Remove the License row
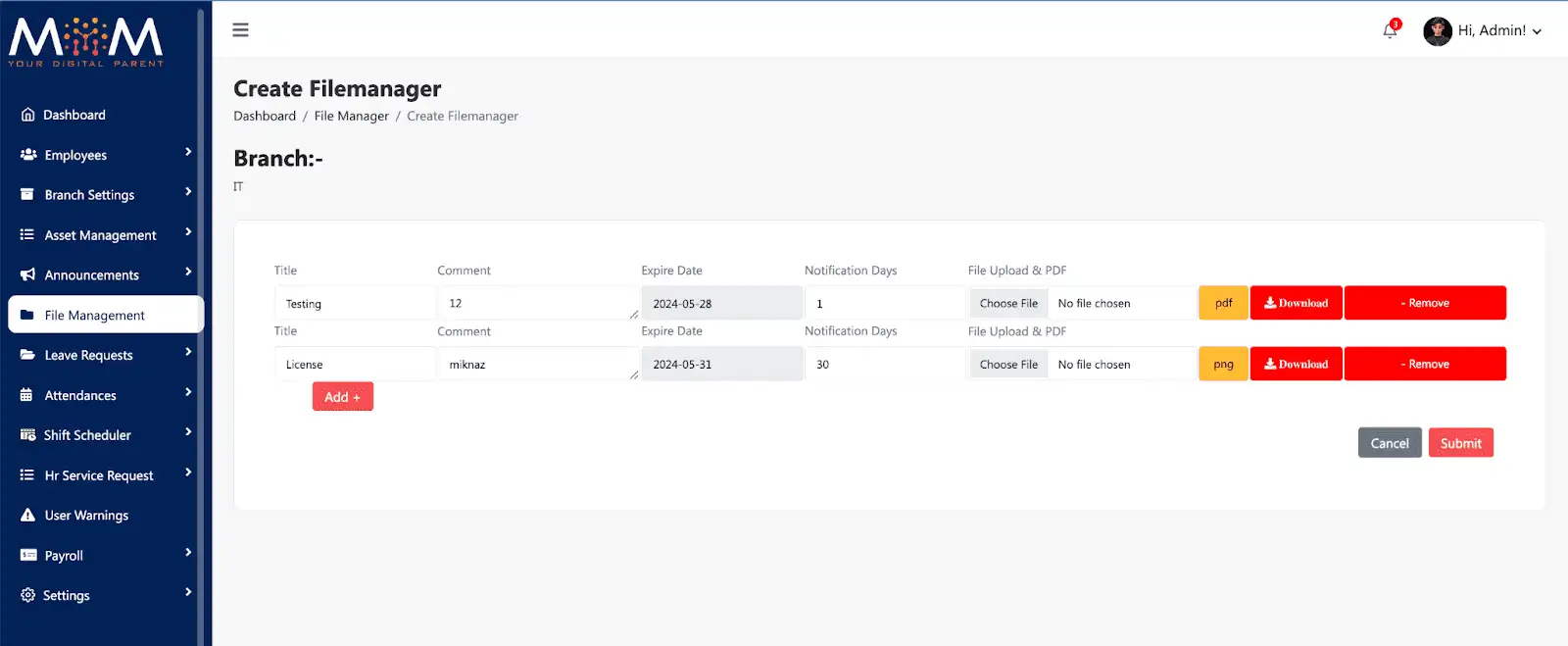 [x=1425, y=364]
